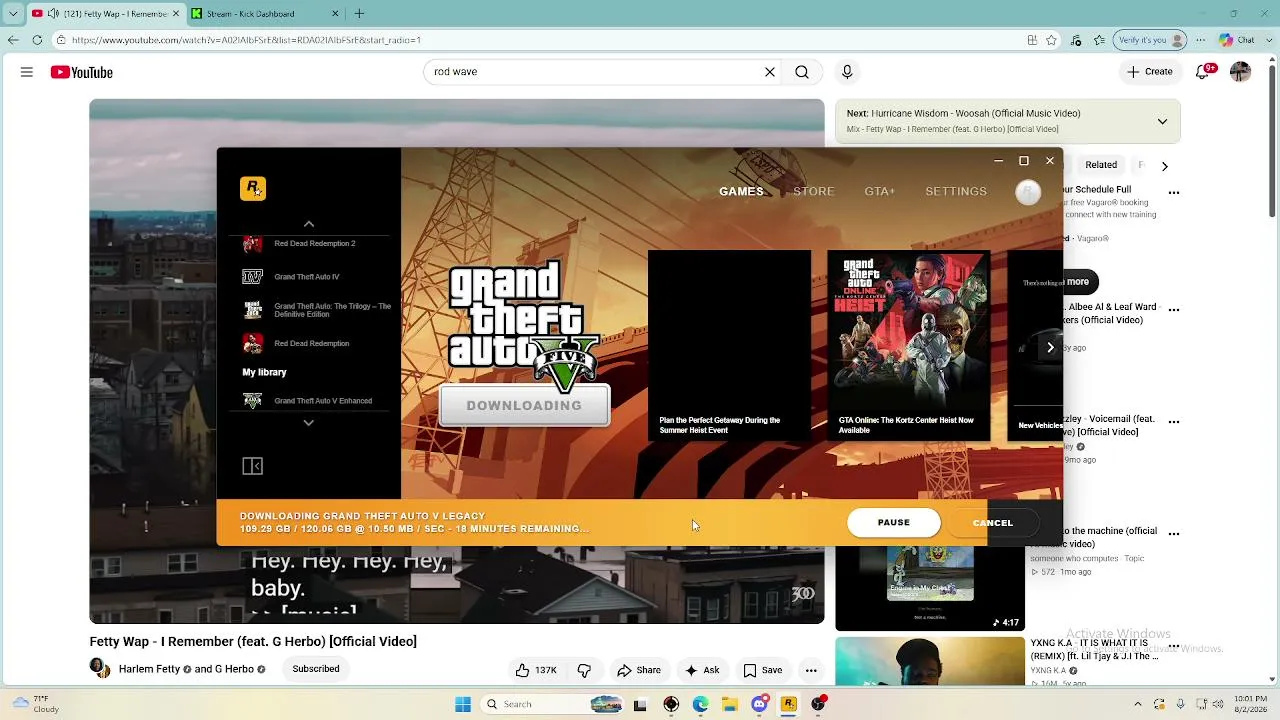Click the YouTube search field with 'rod wave'
The width and height of the screenshot is (1280, 720).
click(x=595, y=72)
